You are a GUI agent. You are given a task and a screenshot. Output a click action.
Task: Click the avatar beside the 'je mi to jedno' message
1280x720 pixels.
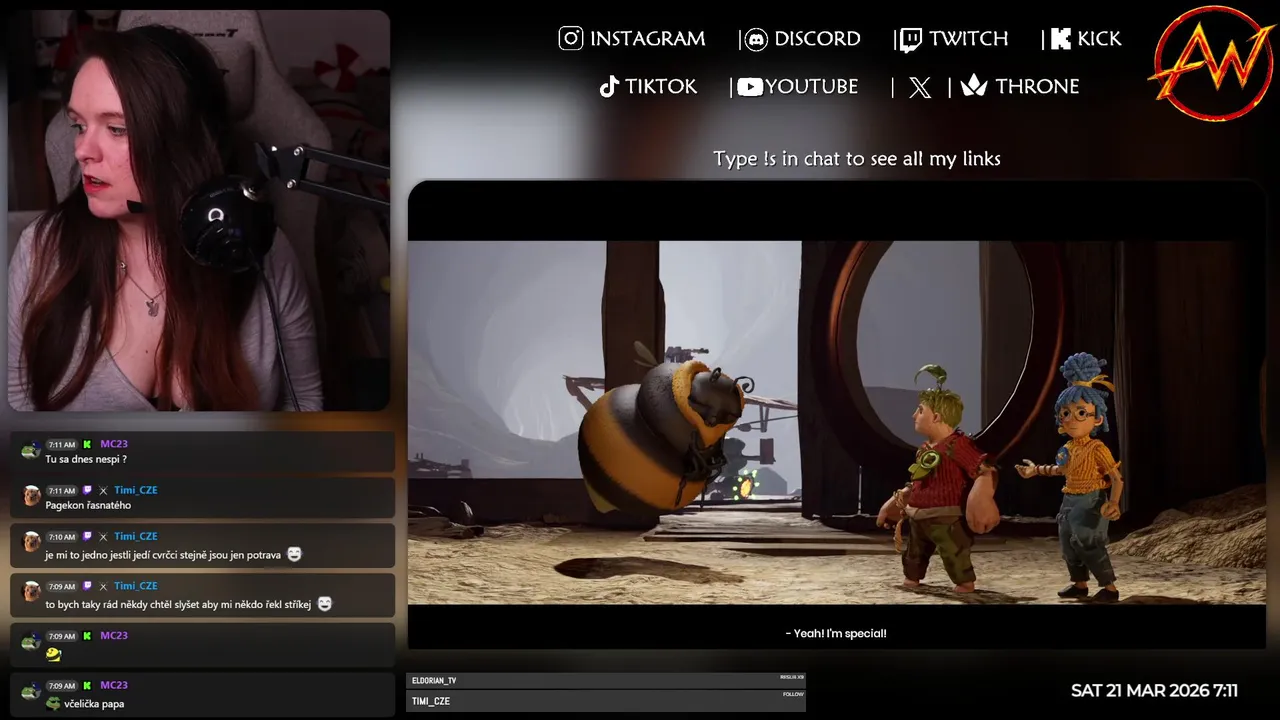tap(31, 542)
